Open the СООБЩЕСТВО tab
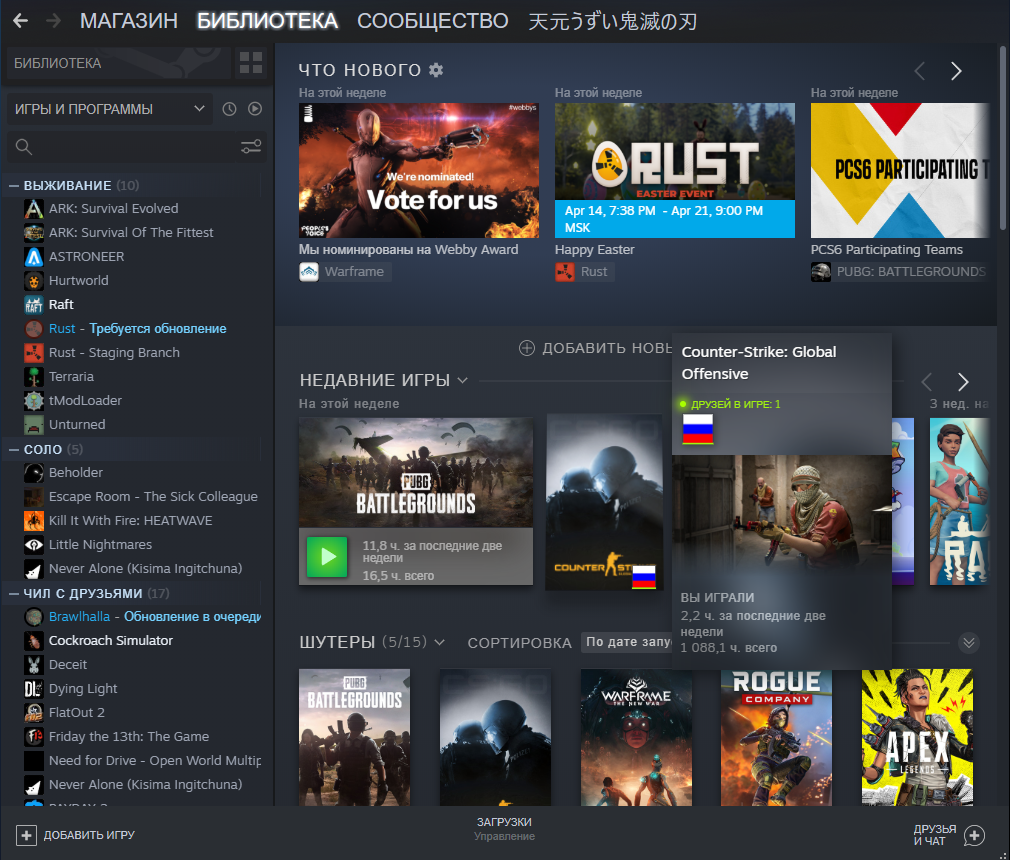1010x860 pixels. point(433,21)
